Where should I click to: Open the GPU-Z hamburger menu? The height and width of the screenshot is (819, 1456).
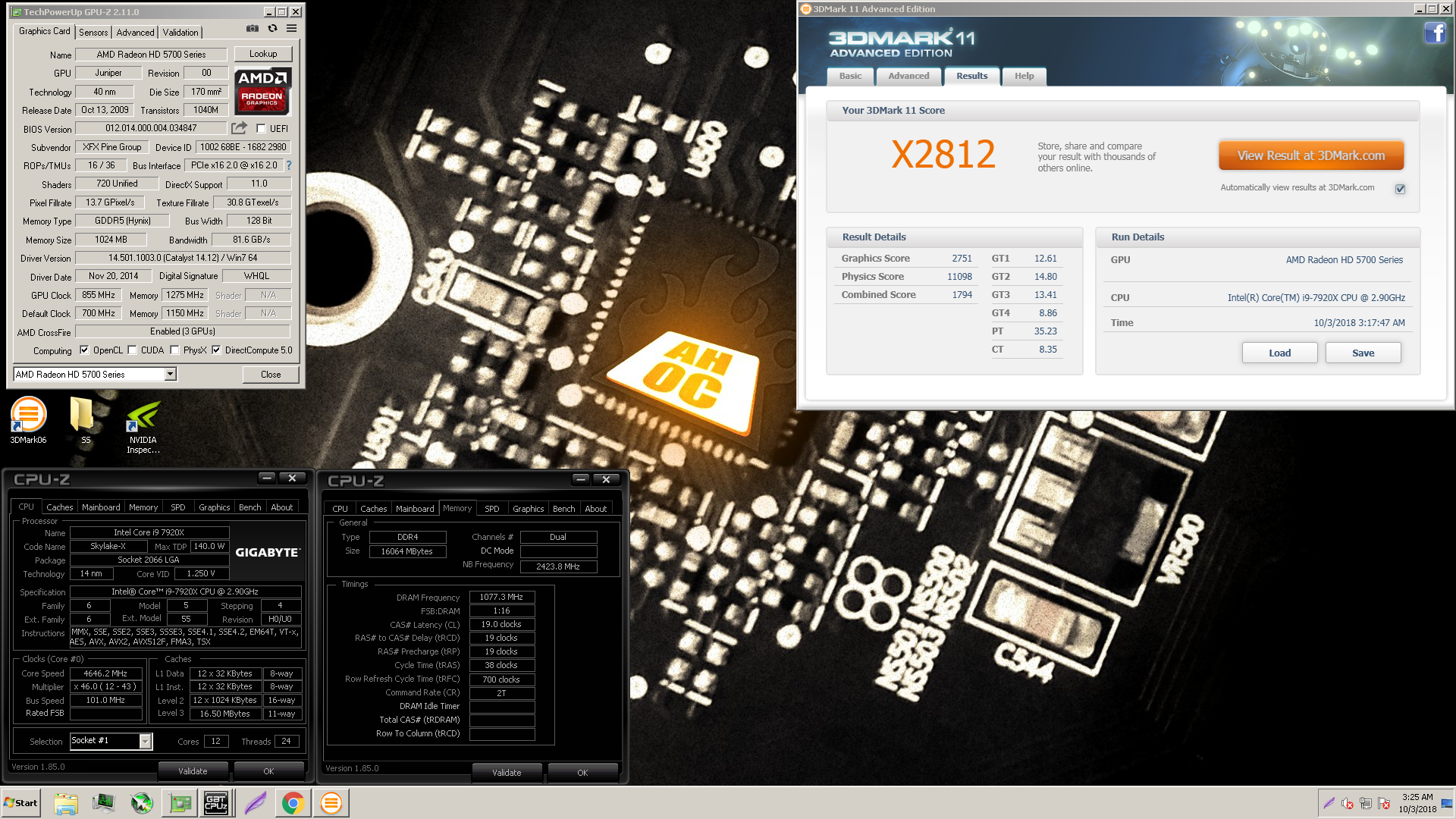(x=291, y=29)
